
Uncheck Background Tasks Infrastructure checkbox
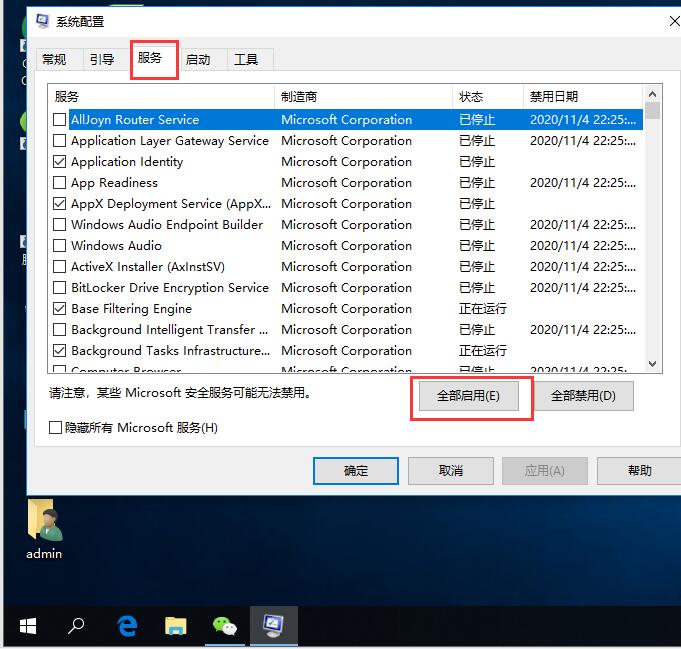pyautogui.click(x=60, y=351)
